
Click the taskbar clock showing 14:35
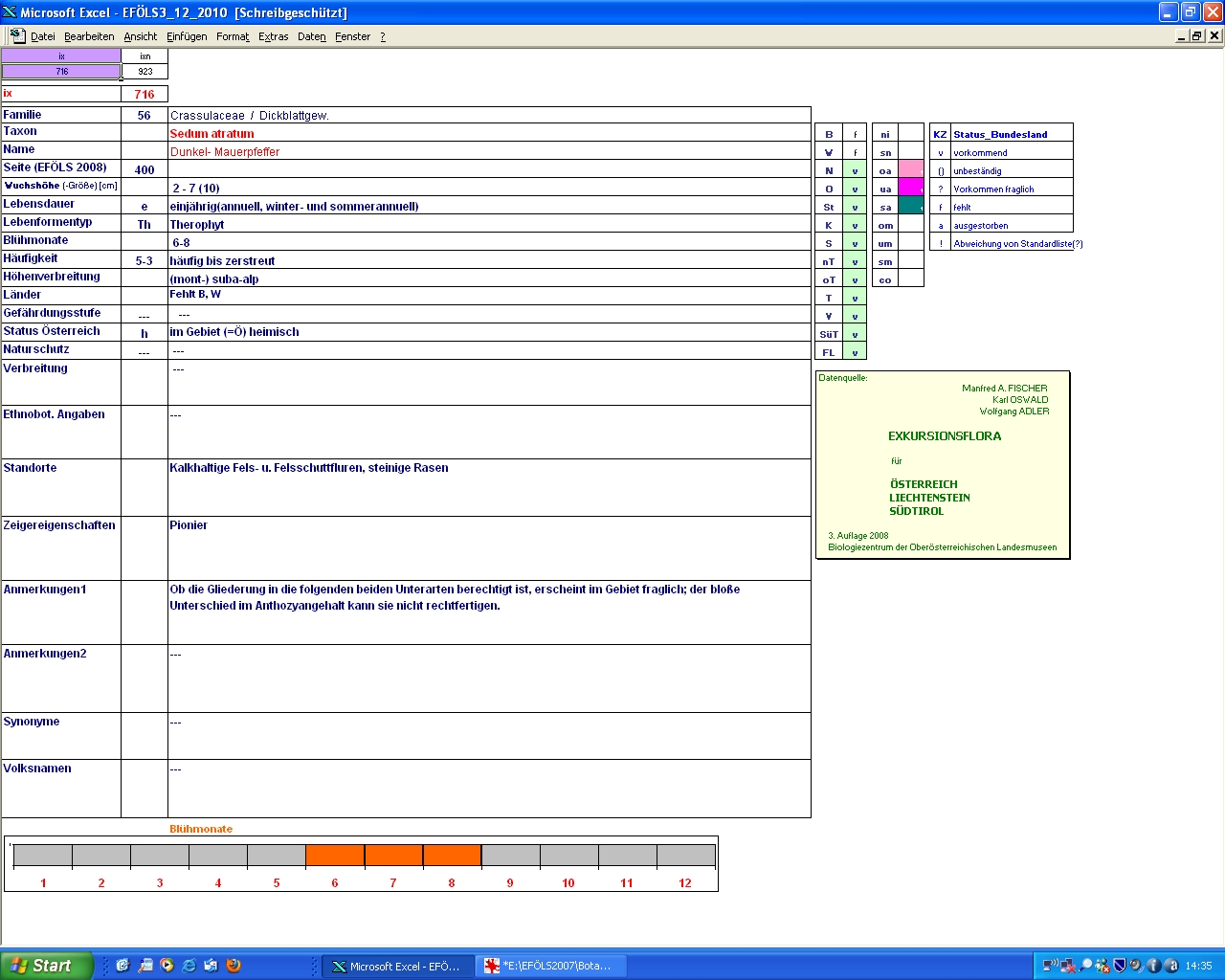pos(1198,966)
